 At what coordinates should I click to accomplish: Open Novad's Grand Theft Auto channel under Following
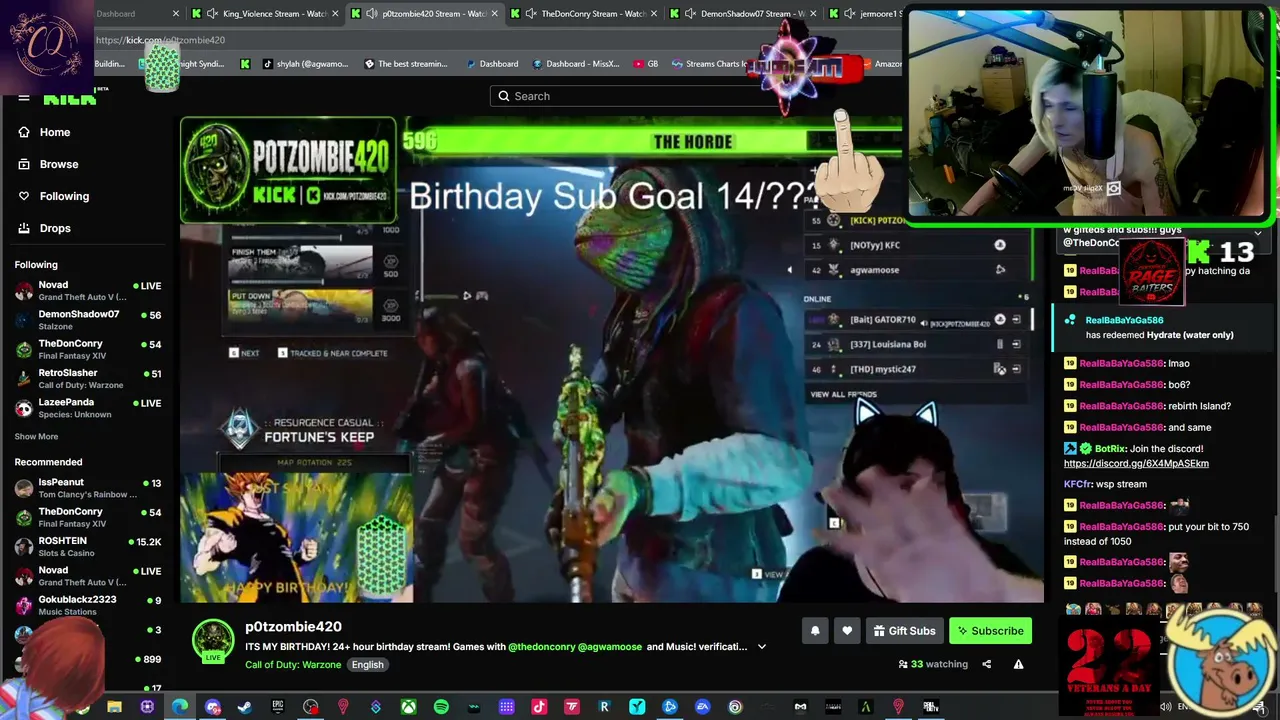pyautogui.click(x=88, y=291)
